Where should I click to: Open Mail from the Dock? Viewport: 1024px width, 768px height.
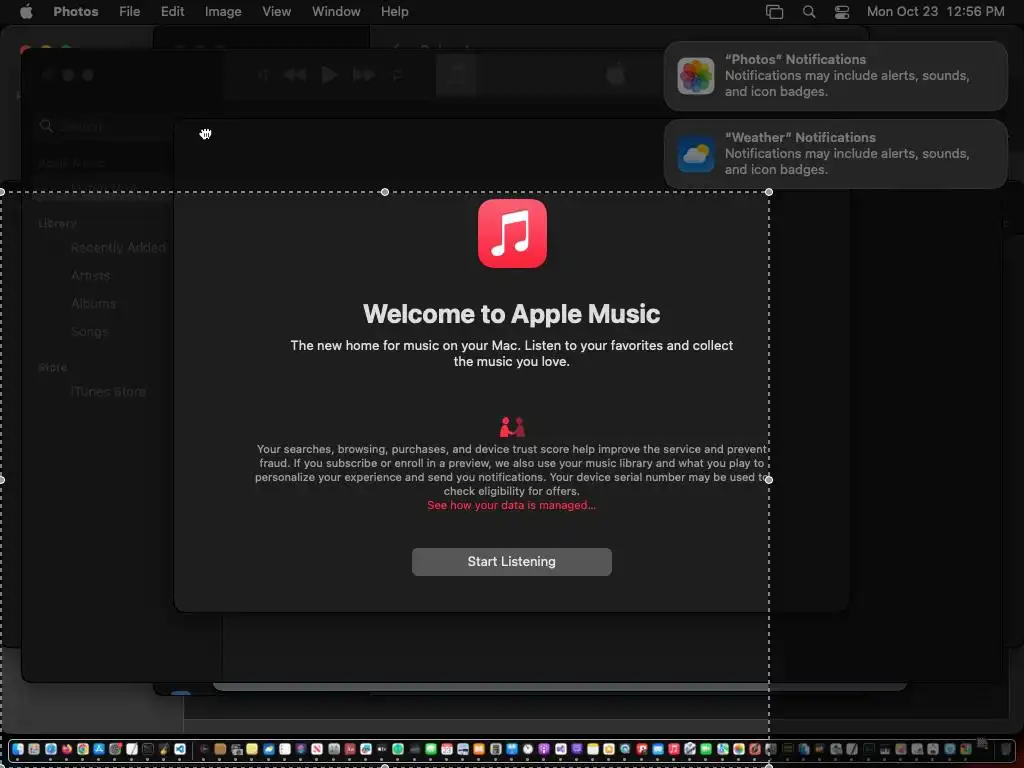[x=658, y=749]
